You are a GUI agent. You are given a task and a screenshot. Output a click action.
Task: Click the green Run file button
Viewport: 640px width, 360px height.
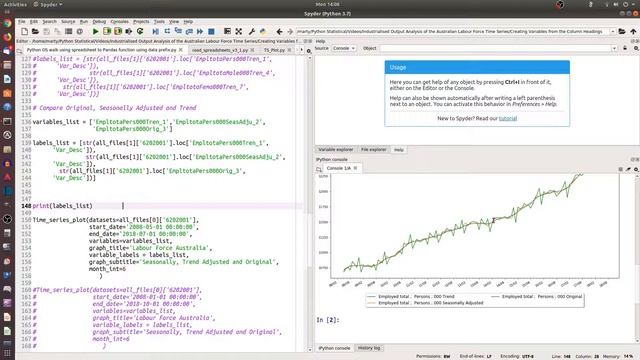point(96,31)
